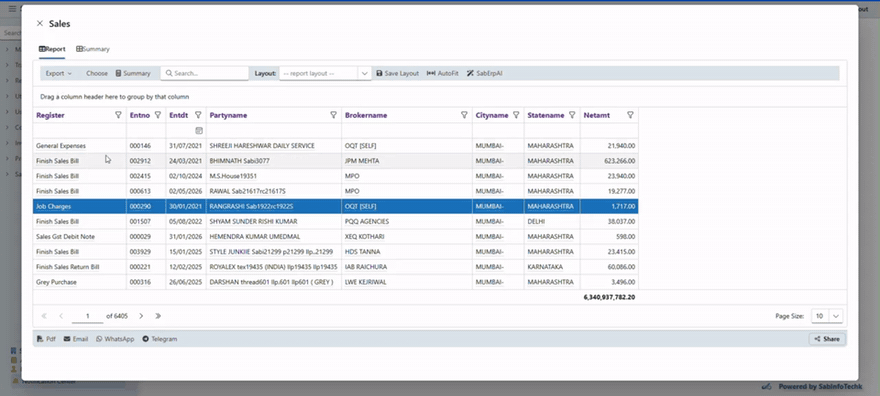Open filter for Register column
The image size is (880, 396).
pos(118,115)
